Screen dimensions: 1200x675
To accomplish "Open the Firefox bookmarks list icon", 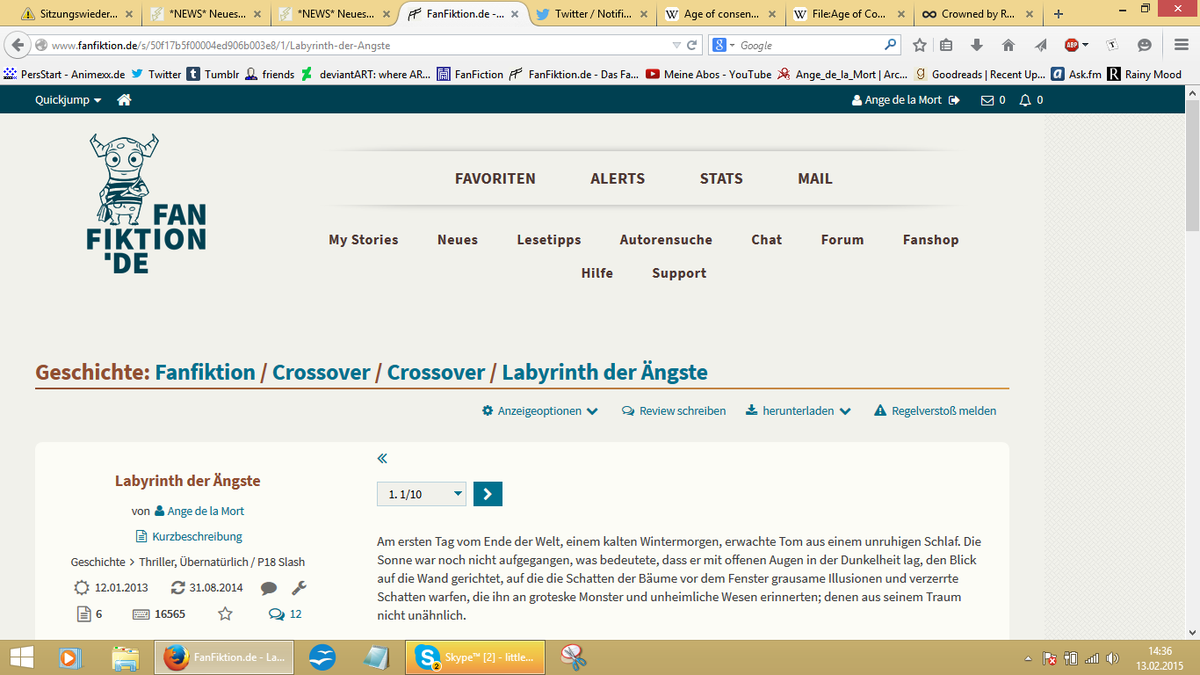I will (946, 45).
